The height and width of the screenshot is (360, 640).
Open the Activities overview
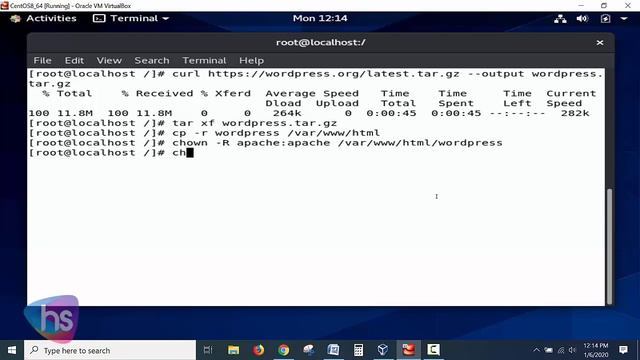coord(51,18)
